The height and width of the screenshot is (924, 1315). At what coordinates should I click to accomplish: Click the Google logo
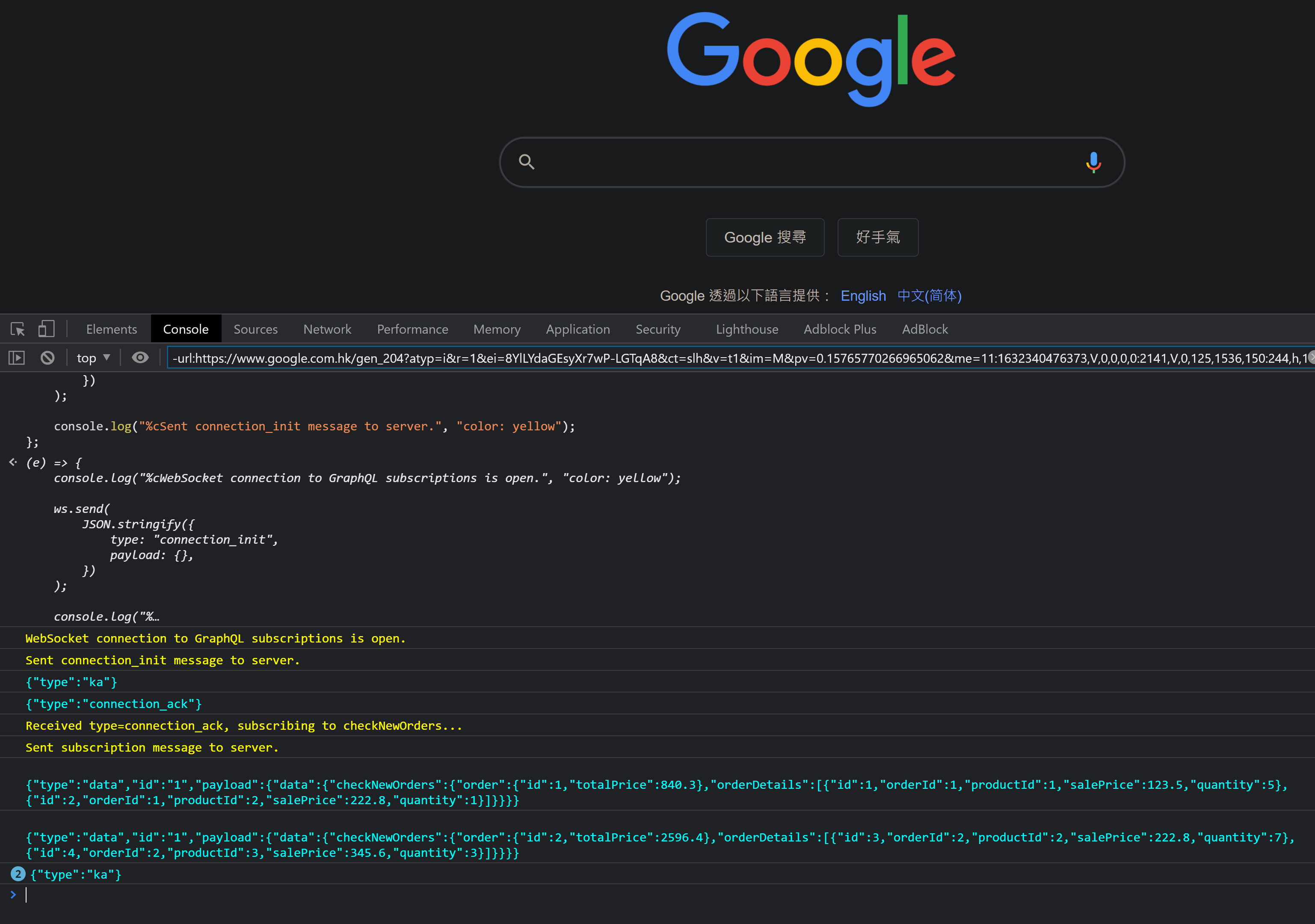tap(811, 59)
